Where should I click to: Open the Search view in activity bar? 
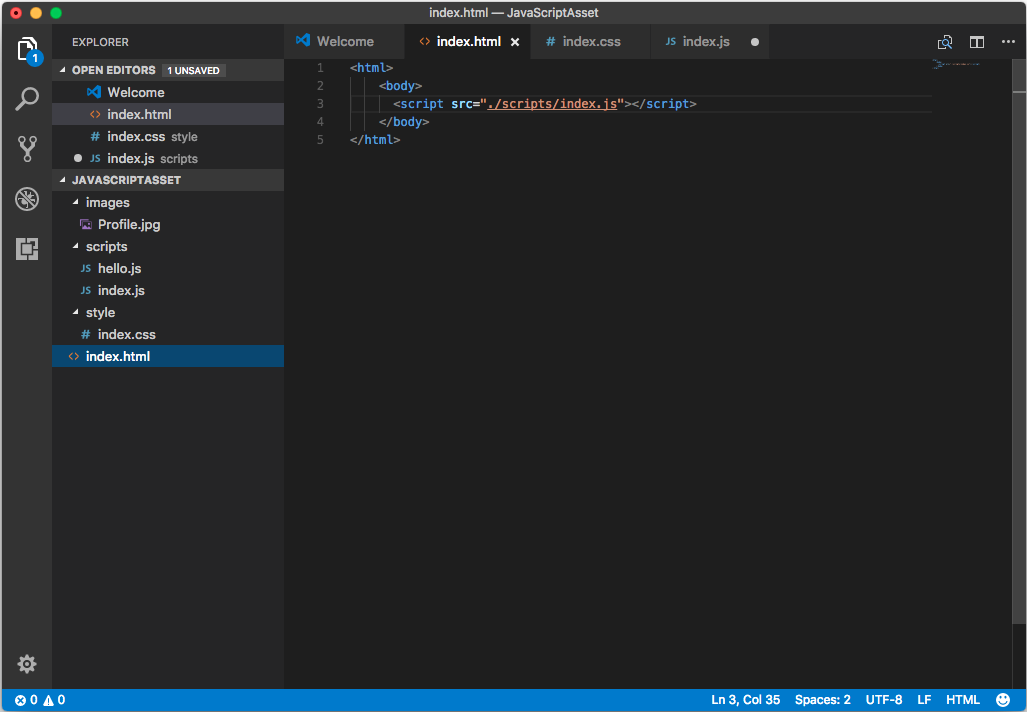[27, 99]
